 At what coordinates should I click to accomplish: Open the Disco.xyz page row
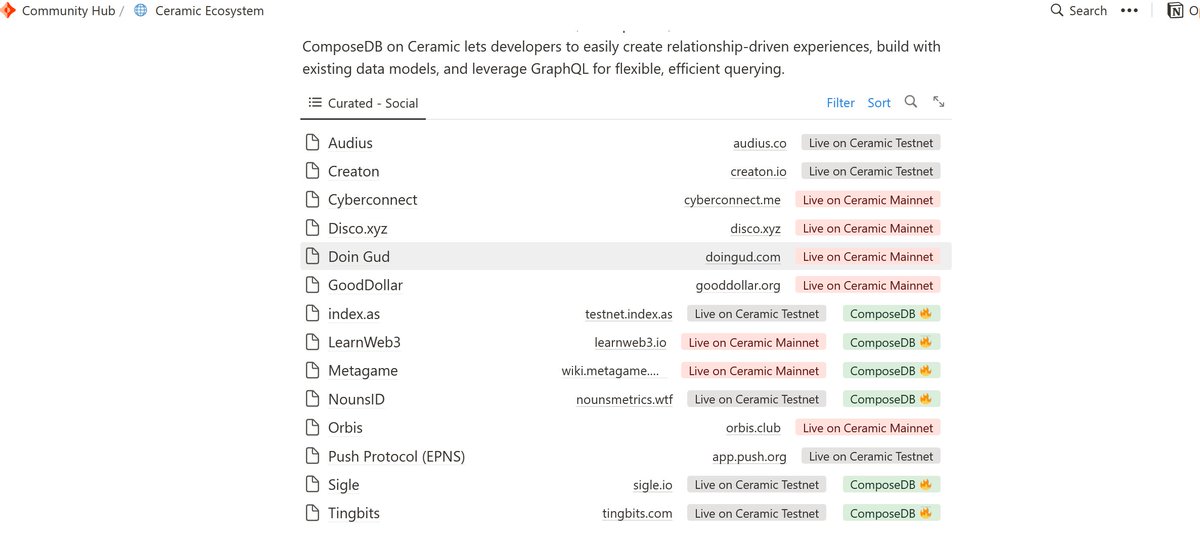[626, 228]
